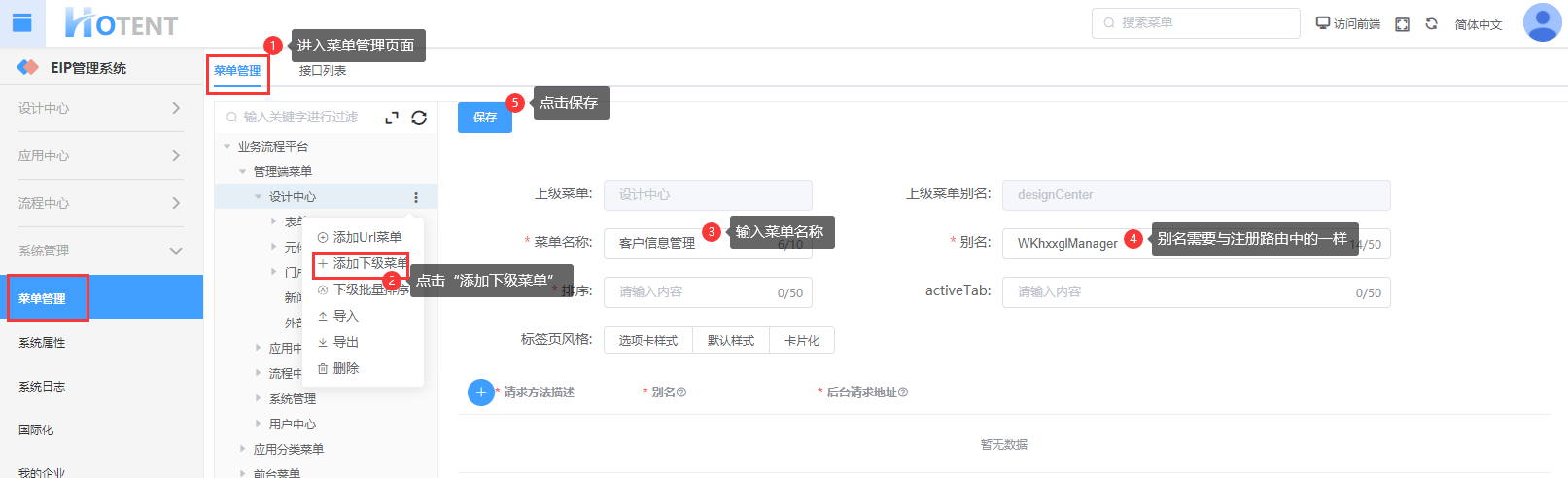The image size is (1568, 478).
Task: Click the 导入 upload icon
Action: 323,317
